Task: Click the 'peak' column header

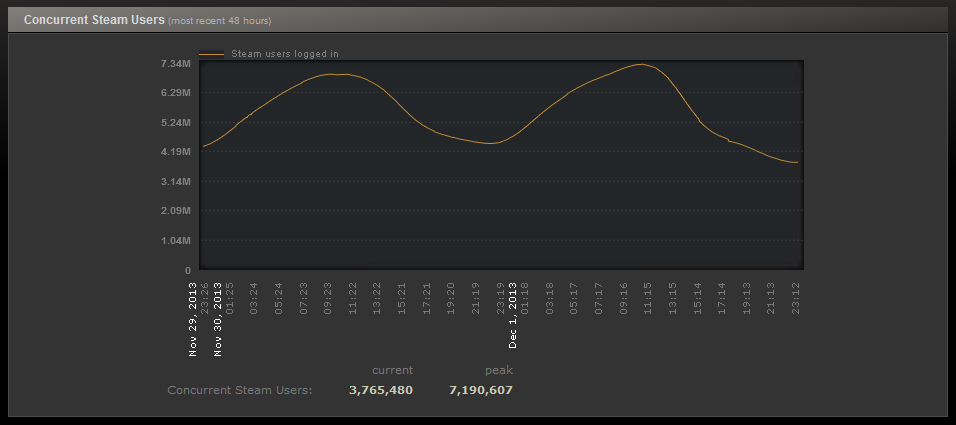Action: [x=498, y=370]
